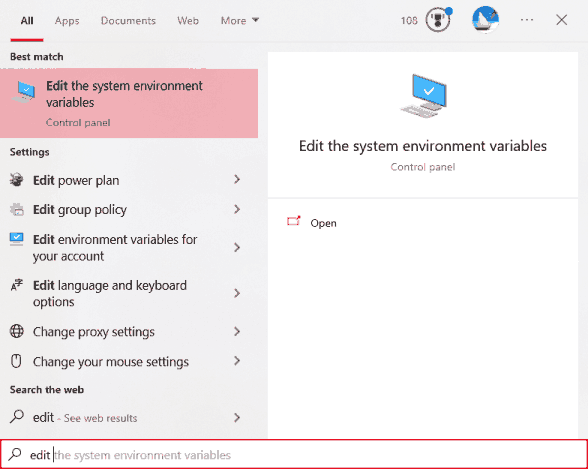Click the user profile avatar
Viewport: 588px width, 469px height.
[x=485, y=19]
